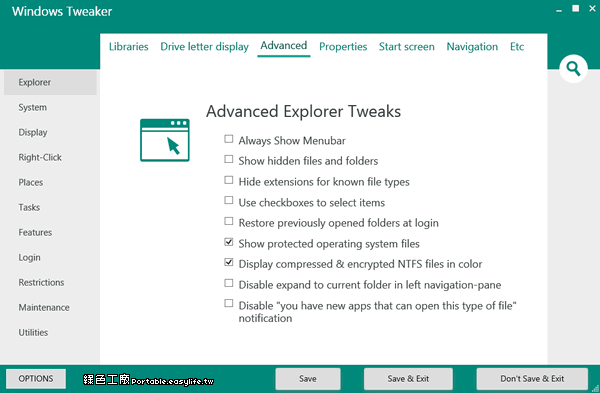Click the window resize grip corner
Image resolution: width=600 pixels, height=393 pixels.
595,388
